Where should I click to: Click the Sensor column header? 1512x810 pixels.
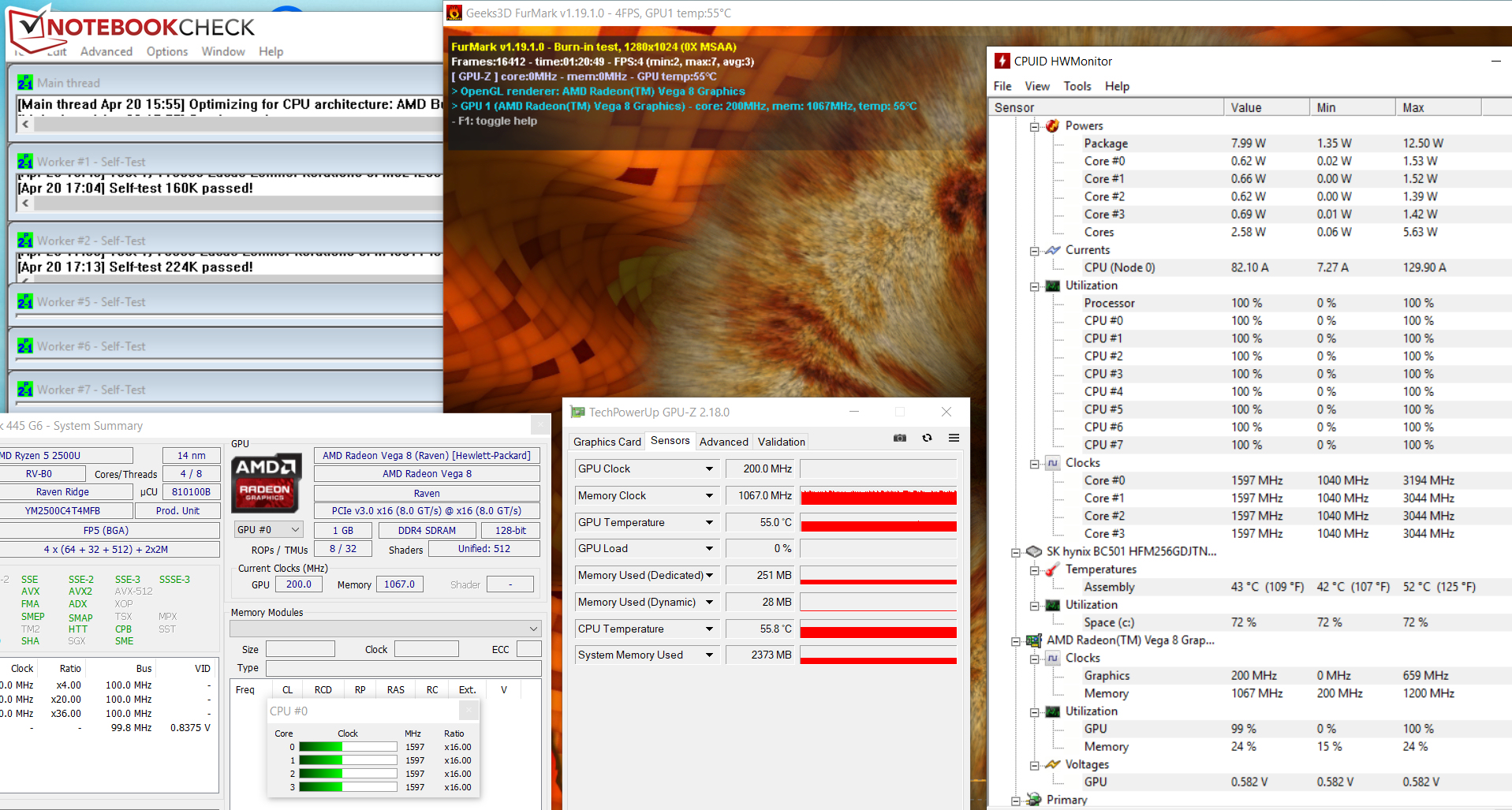click(1106, 107)
